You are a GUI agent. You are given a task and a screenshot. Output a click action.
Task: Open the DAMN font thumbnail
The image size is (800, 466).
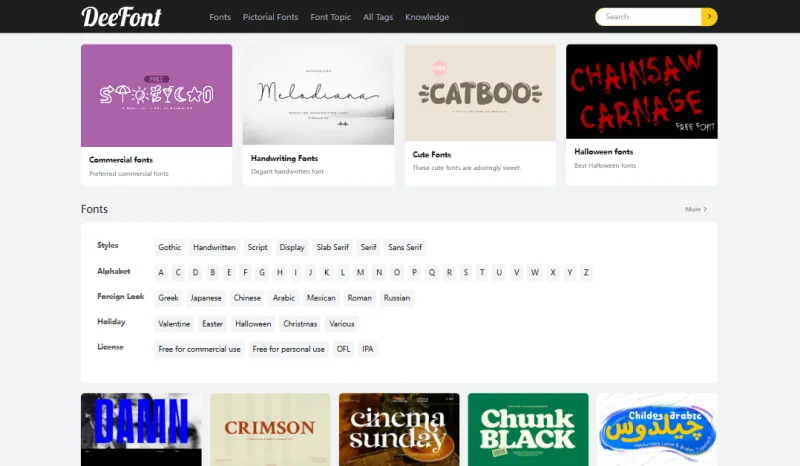(141, 429)
